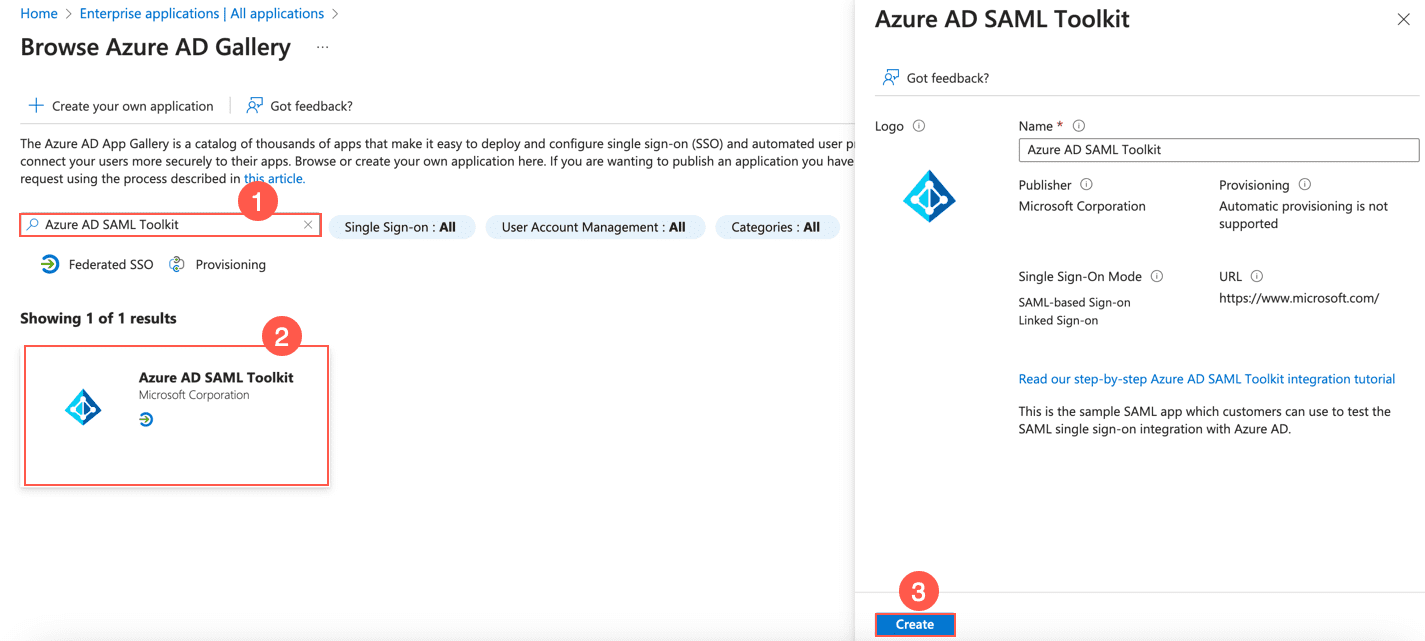Open the ellipsis menu beside the gallery title
The image size is (1425, 641).
coord(322,47)
